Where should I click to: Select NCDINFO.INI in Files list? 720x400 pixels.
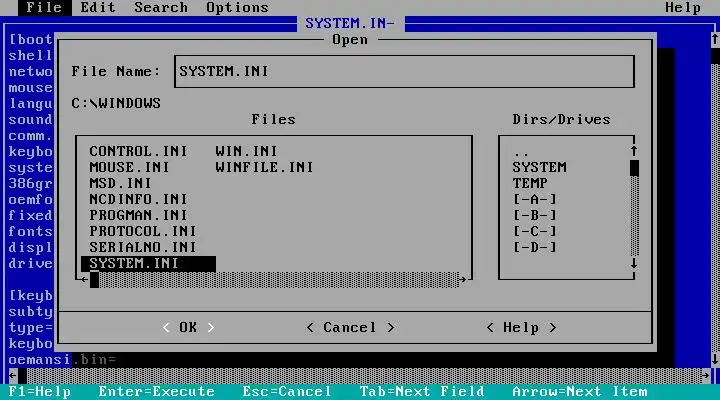138,199
